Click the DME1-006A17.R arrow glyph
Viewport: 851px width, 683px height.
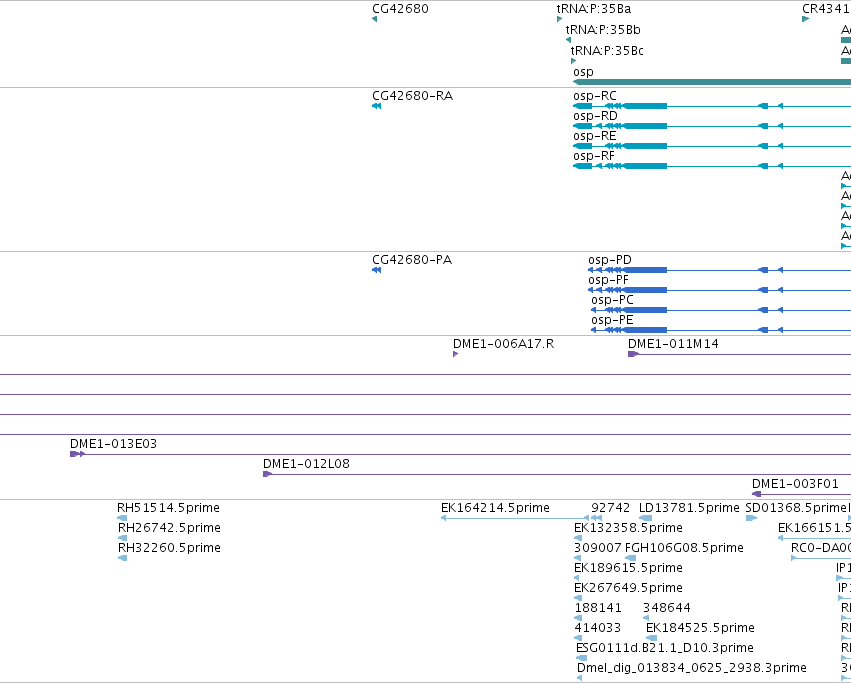point(455,354)
